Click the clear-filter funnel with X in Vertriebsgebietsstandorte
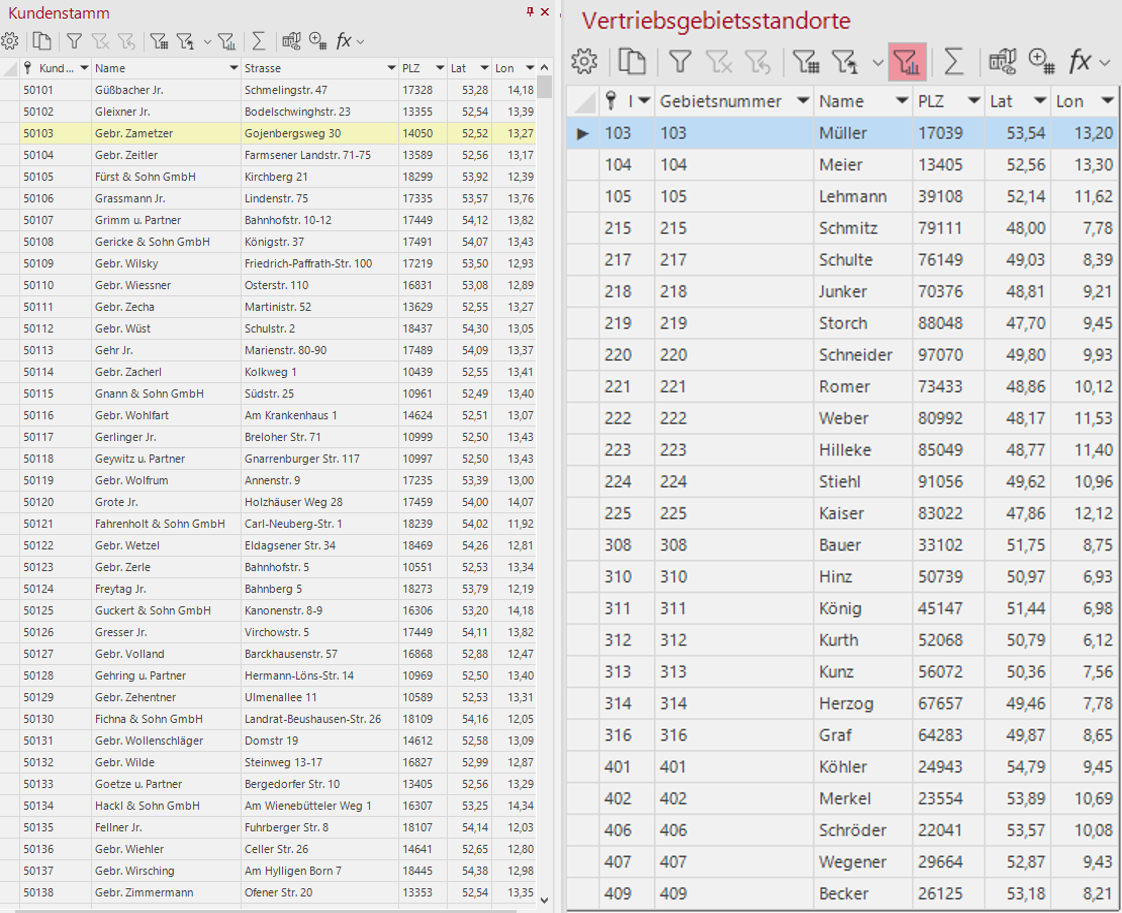 718,62
